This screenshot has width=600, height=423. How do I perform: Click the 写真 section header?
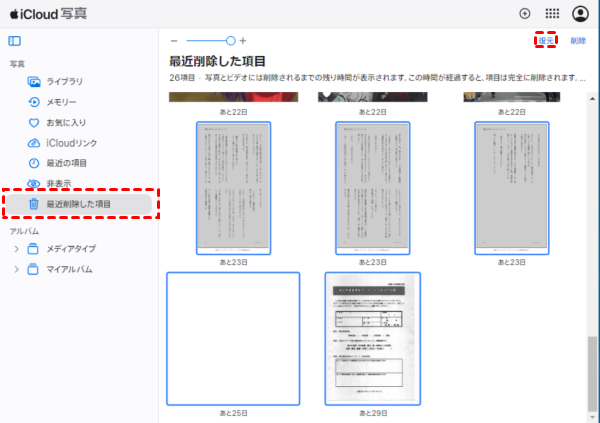click(17, 64)
